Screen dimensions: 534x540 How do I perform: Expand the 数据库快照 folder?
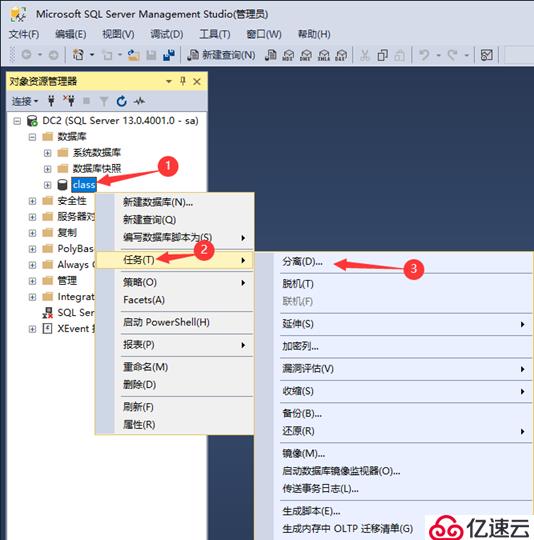48,169
